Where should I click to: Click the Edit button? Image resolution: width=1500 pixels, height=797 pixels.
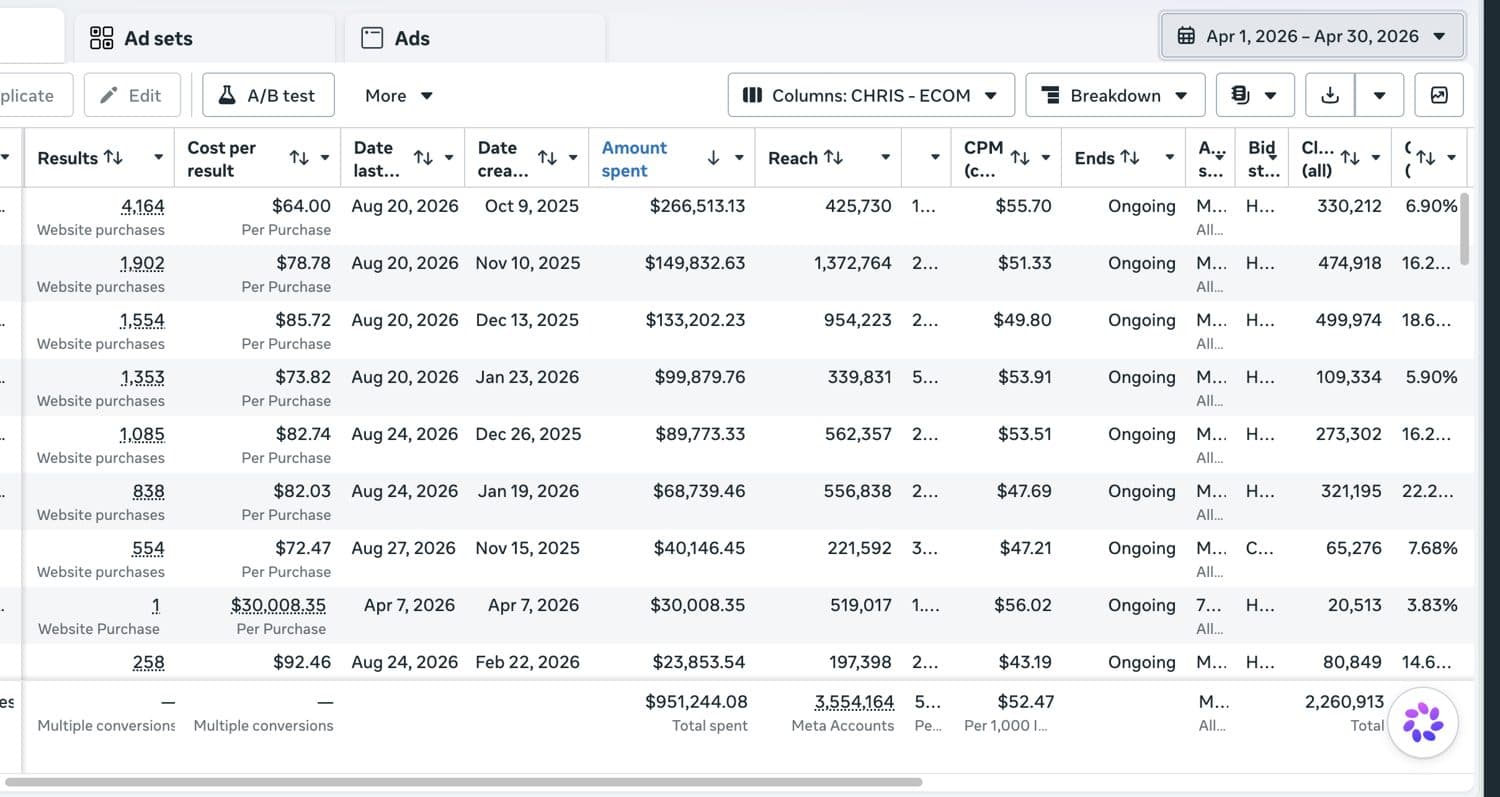coord(132,95)
